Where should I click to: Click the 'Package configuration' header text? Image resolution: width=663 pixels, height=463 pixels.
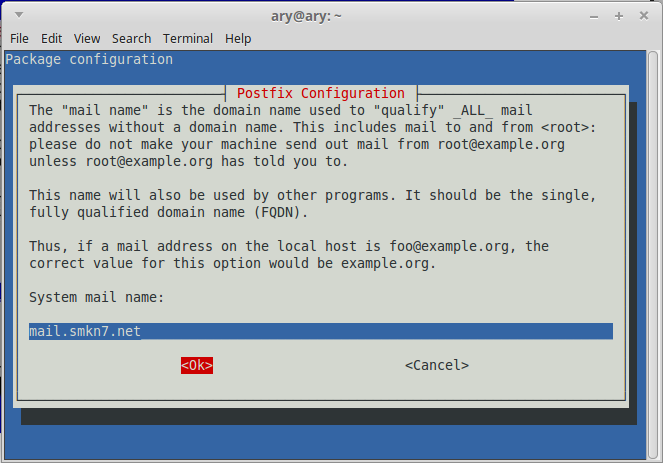(89, 59)
